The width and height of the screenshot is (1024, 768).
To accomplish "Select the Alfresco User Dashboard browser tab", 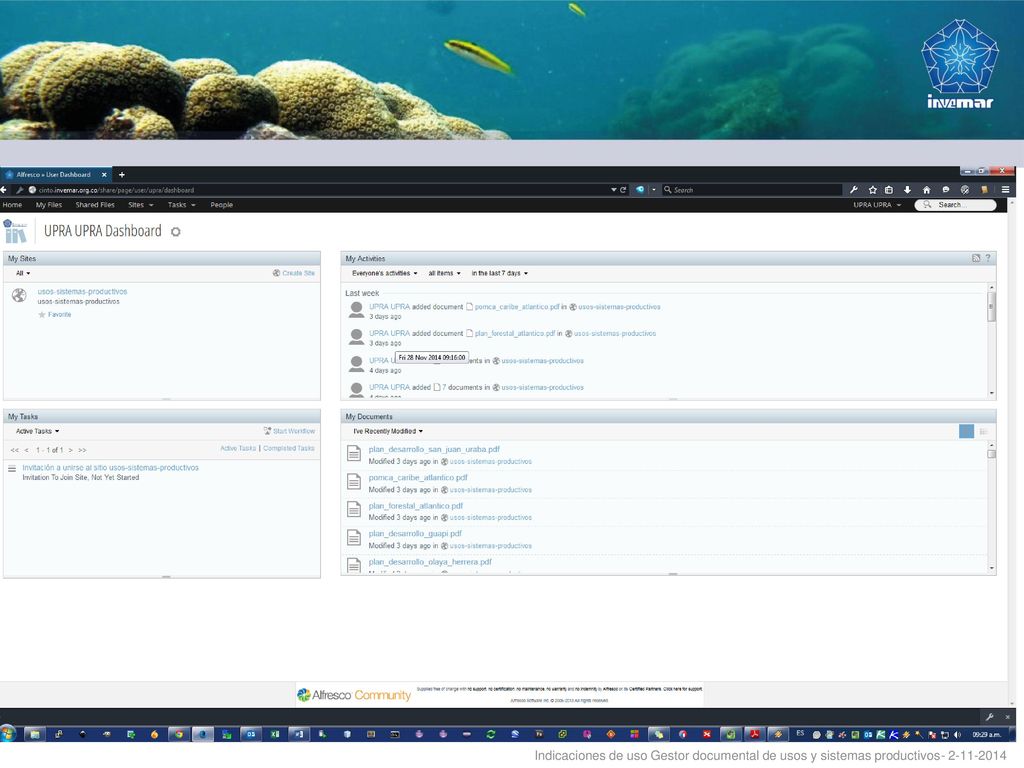I will pos(54,174).
